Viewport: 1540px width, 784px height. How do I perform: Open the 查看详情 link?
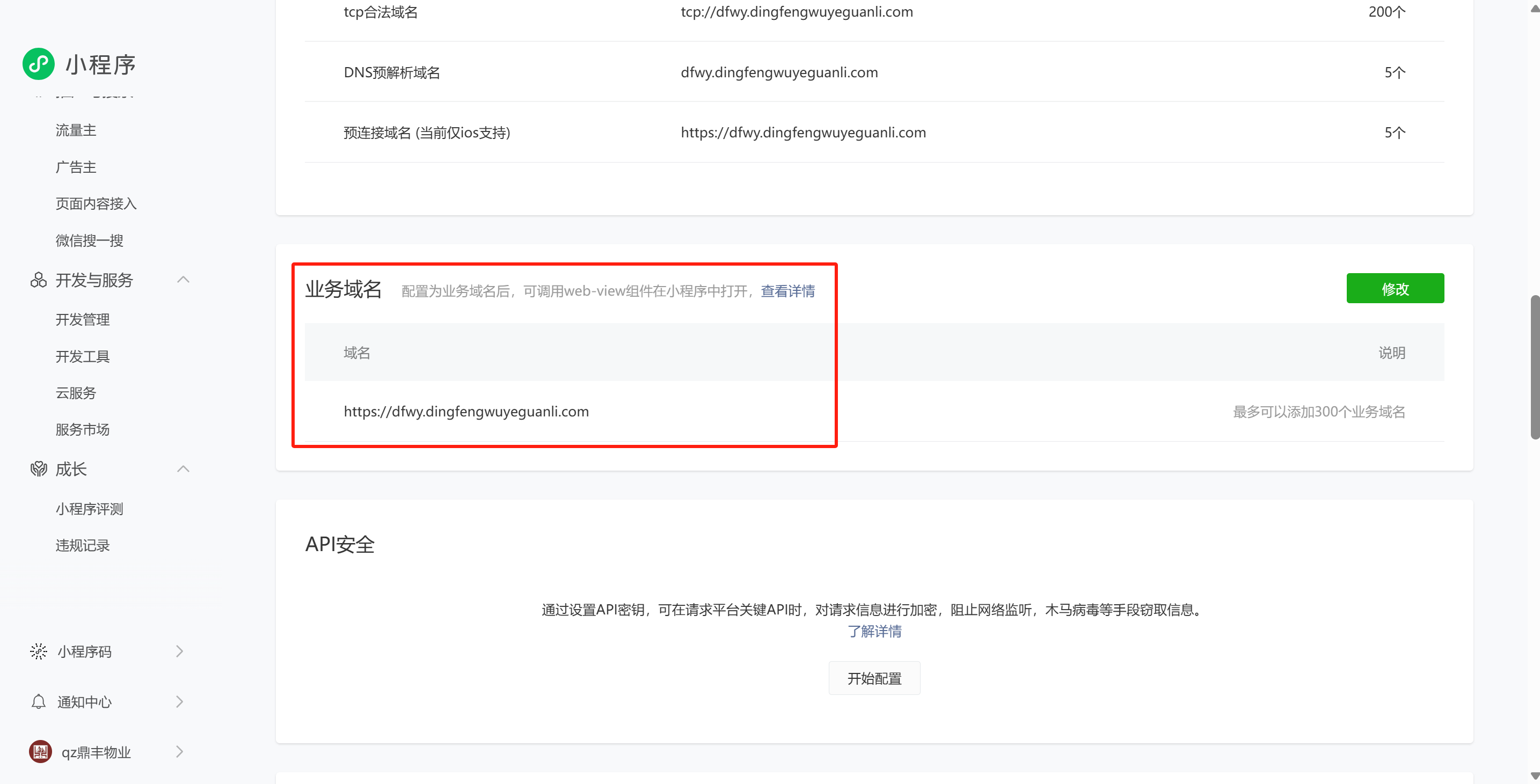[787, 291]
